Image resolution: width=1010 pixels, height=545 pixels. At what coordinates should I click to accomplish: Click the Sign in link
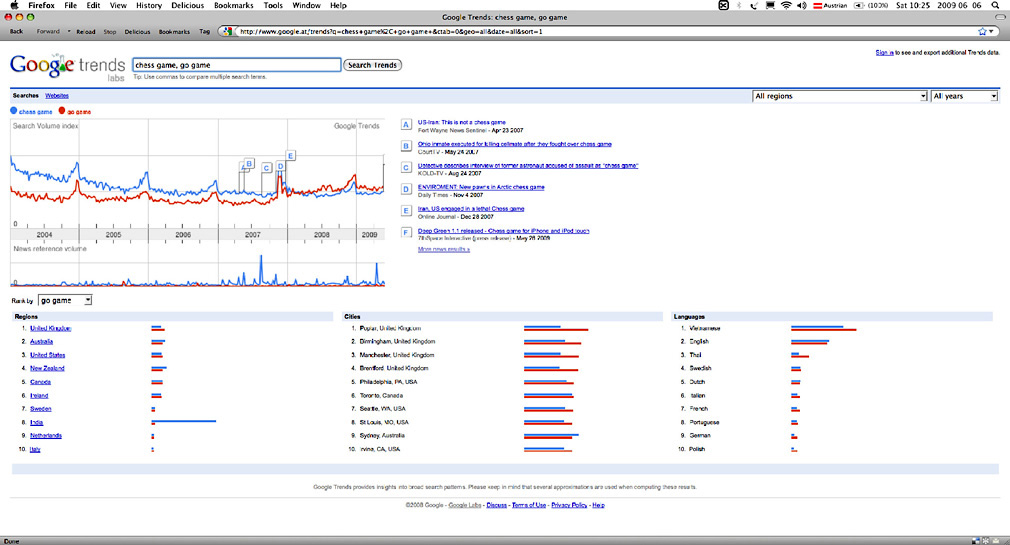click(x=884, y=51)
